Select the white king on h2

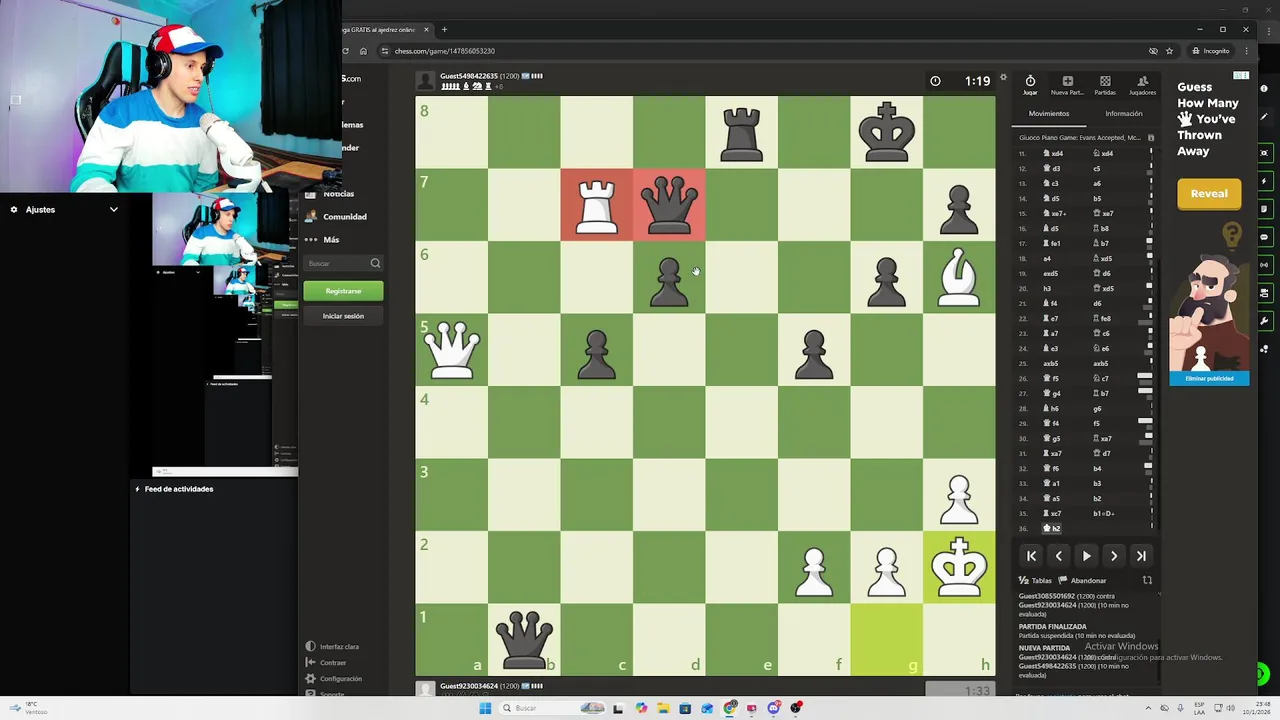[959, 567]
